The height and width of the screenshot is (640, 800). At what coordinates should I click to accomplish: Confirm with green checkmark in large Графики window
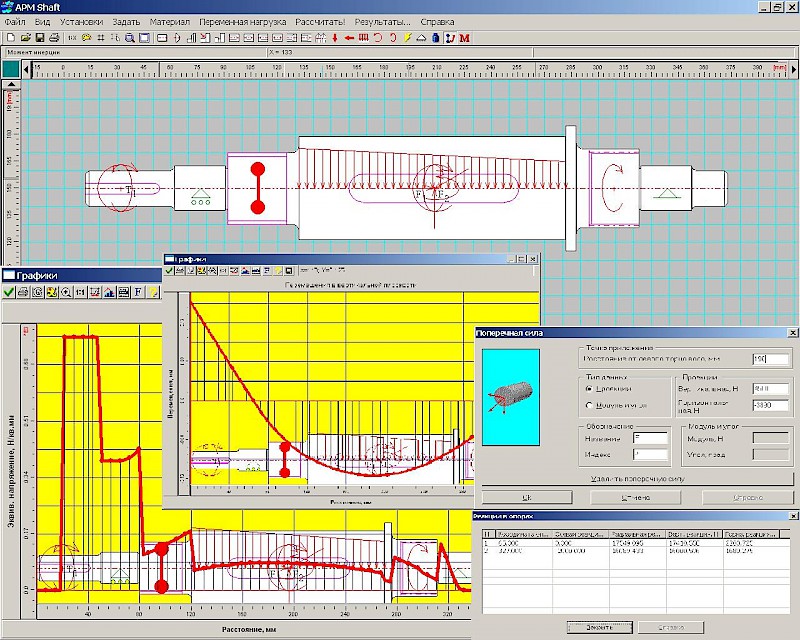[8, 292]
